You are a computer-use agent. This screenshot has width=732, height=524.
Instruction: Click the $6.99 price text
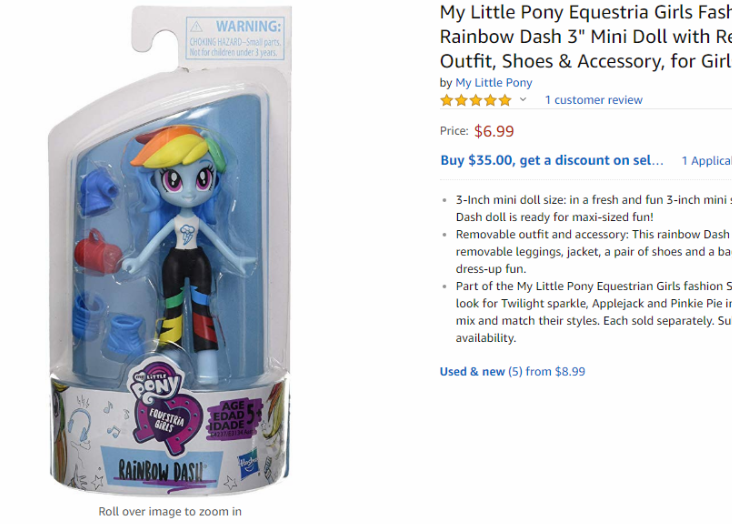[x=494, y=131]
